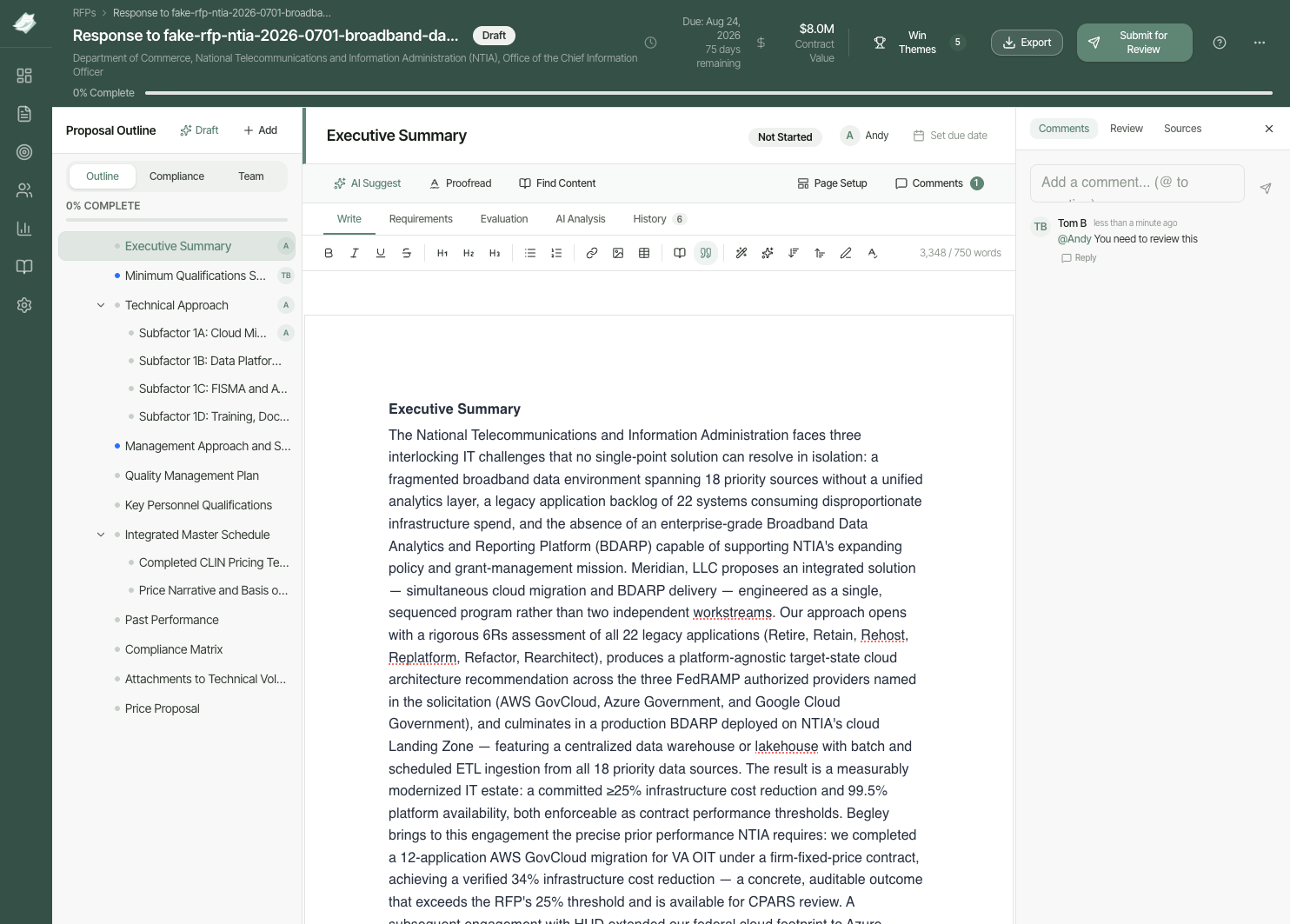
Task: Focus the Add a comment field
Action: coord(1137,183)
